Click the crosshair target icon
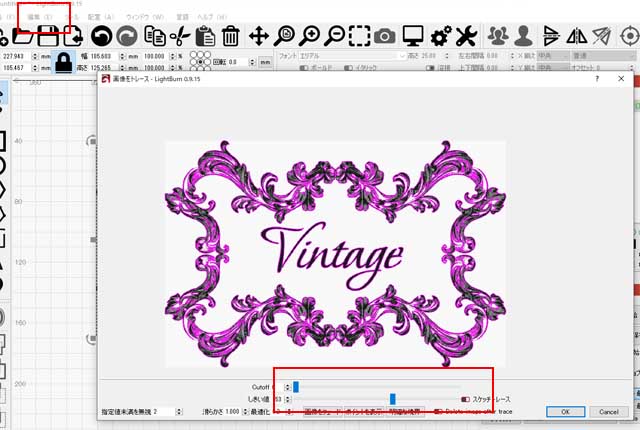640x430 pixels. [x=629, y=36]
